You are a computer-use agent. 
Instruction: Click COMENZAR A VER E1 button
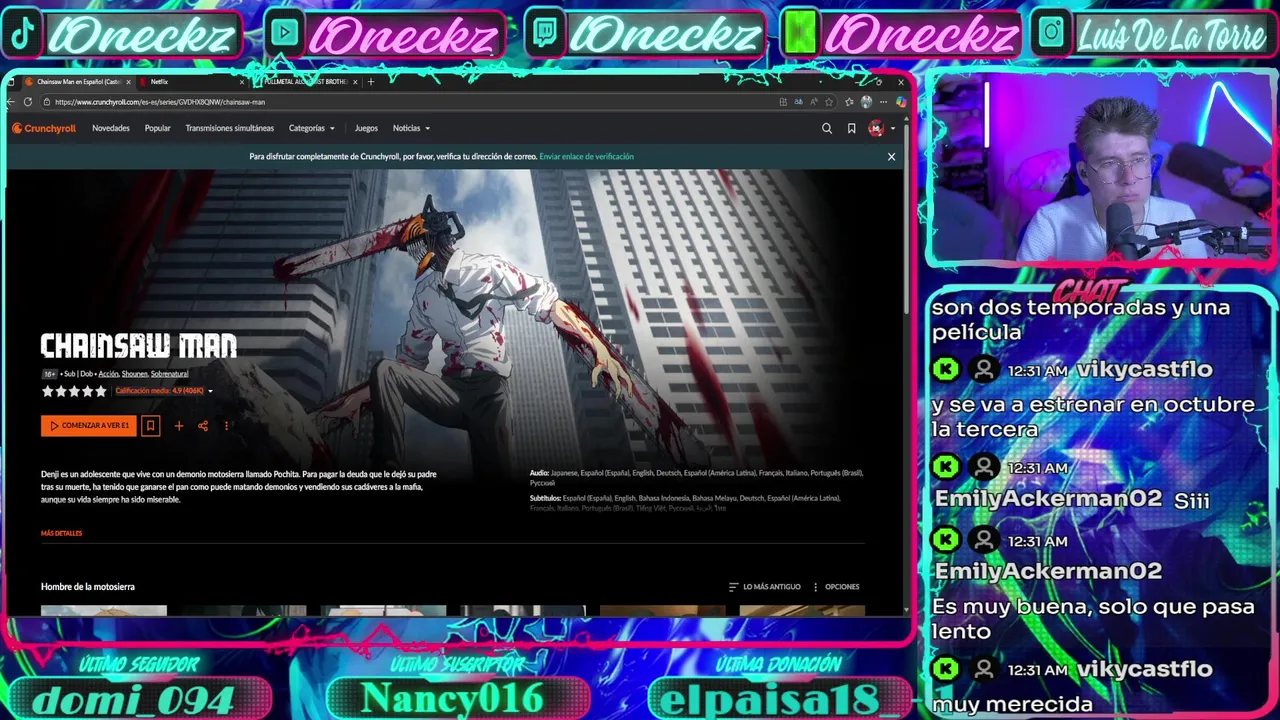pyautogui.click(x=89, y=425)
